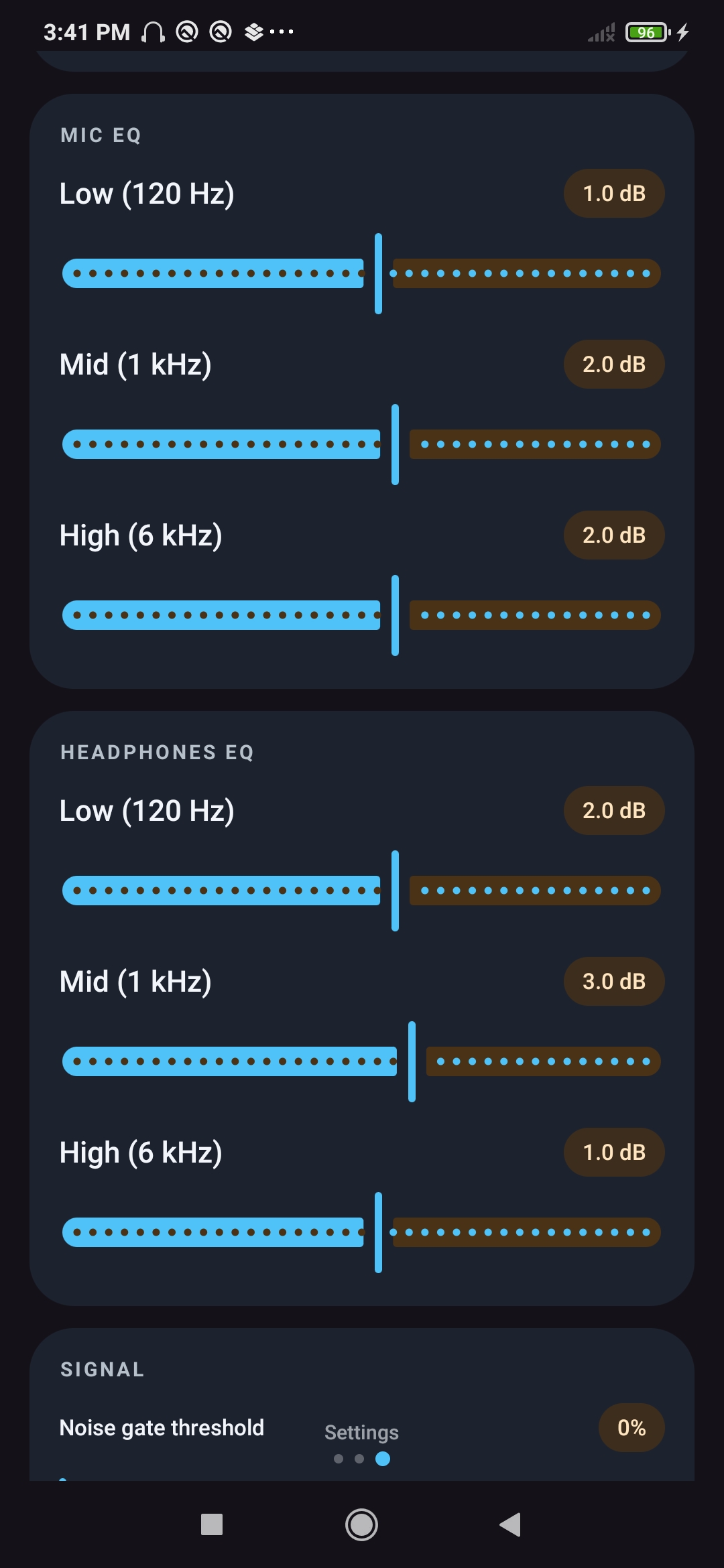Tap the 1.0 dB badge for Headphones High
Screen dimensions: 724x1568
(613, 1152)
